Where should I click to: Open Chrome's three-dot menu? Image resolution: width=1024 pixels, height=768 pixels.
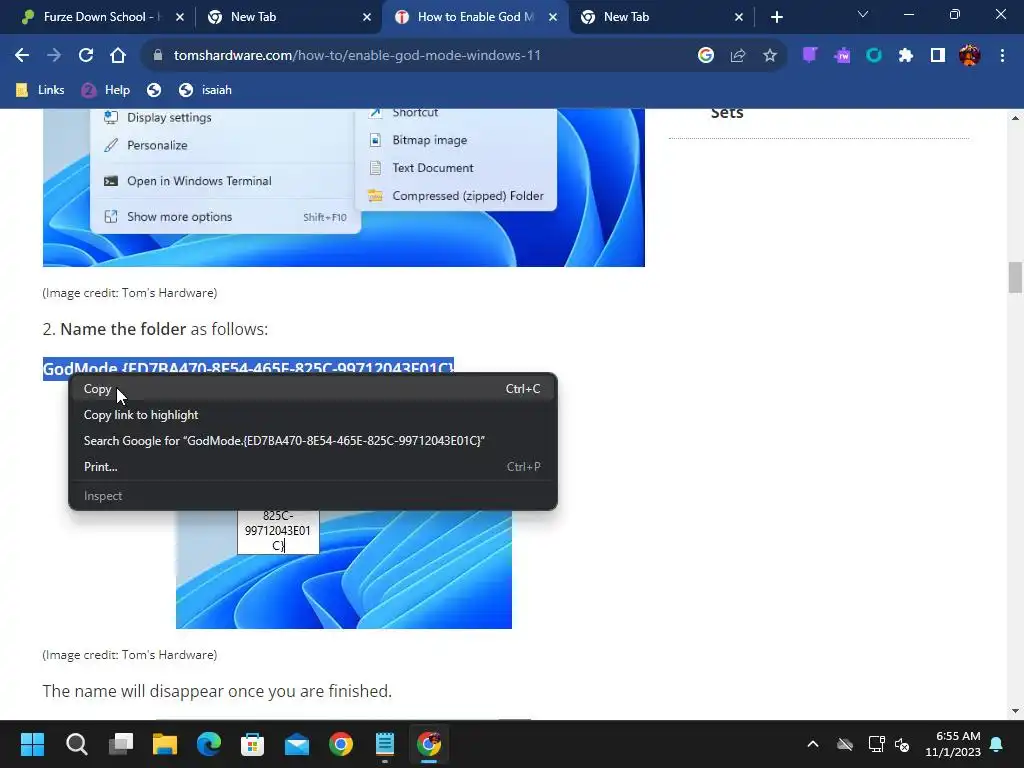1002,56
